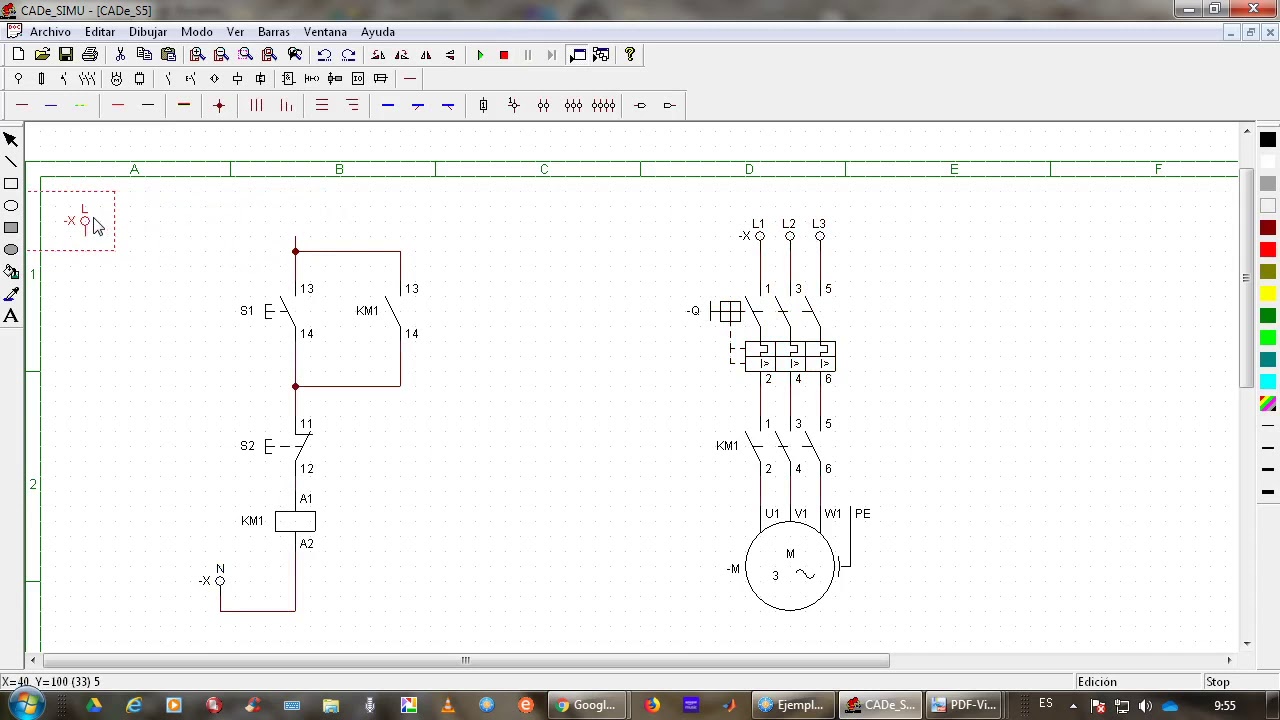
Task: Pick the black color swatch
Action: pos(1268,140)
